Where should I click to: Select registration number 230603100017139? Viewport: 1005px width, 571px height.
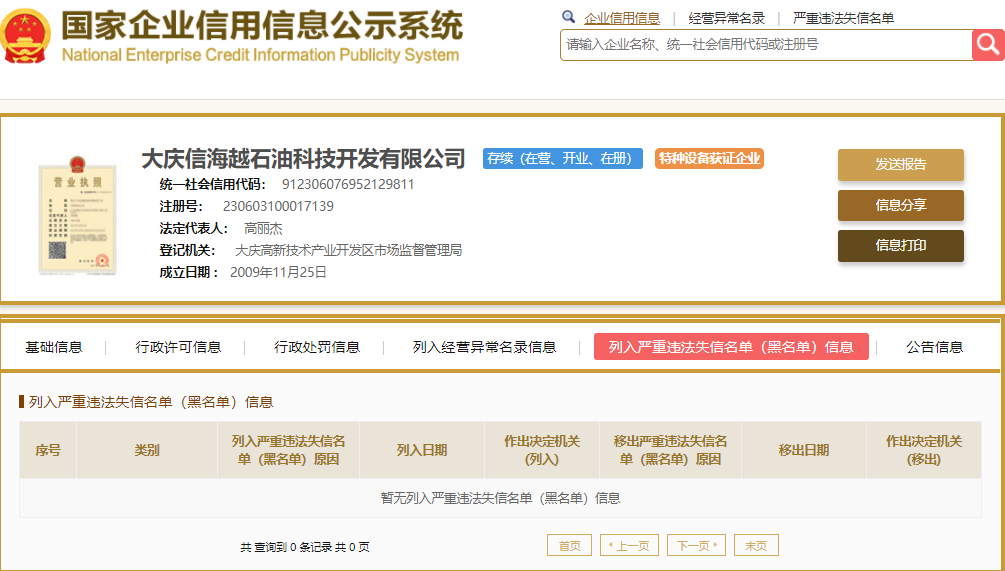pos(278,206)
